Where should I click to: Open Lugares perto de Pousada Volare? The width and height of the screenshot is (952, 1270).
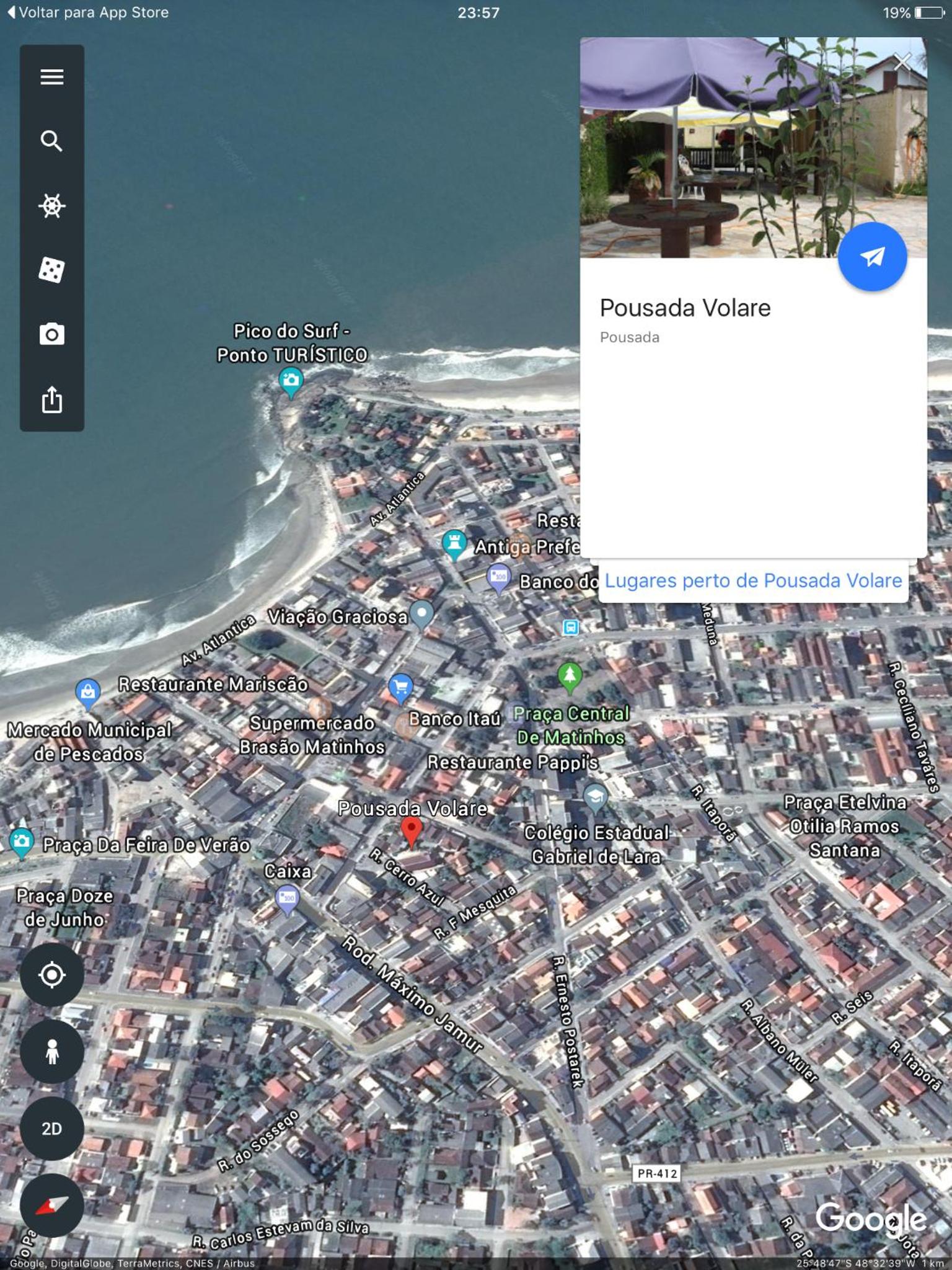(x=753, y=580)
